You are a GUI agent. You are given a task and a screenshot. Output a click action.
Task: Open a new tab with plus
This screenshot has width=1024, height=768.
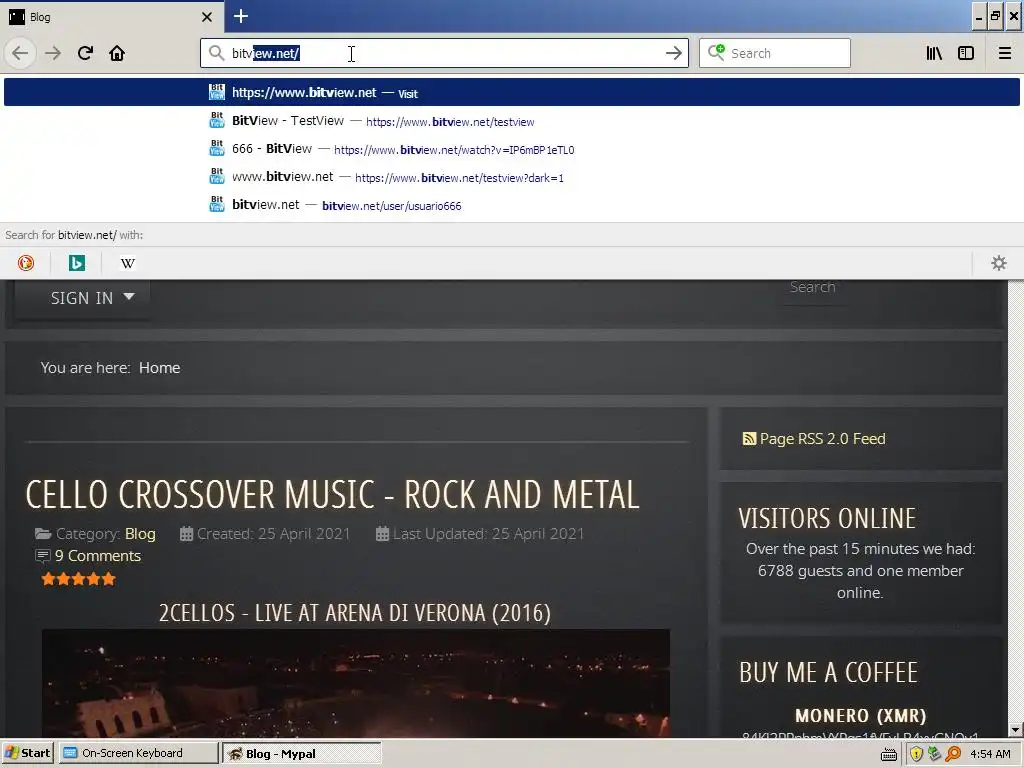pyautogui.click(x=240, y=16)
